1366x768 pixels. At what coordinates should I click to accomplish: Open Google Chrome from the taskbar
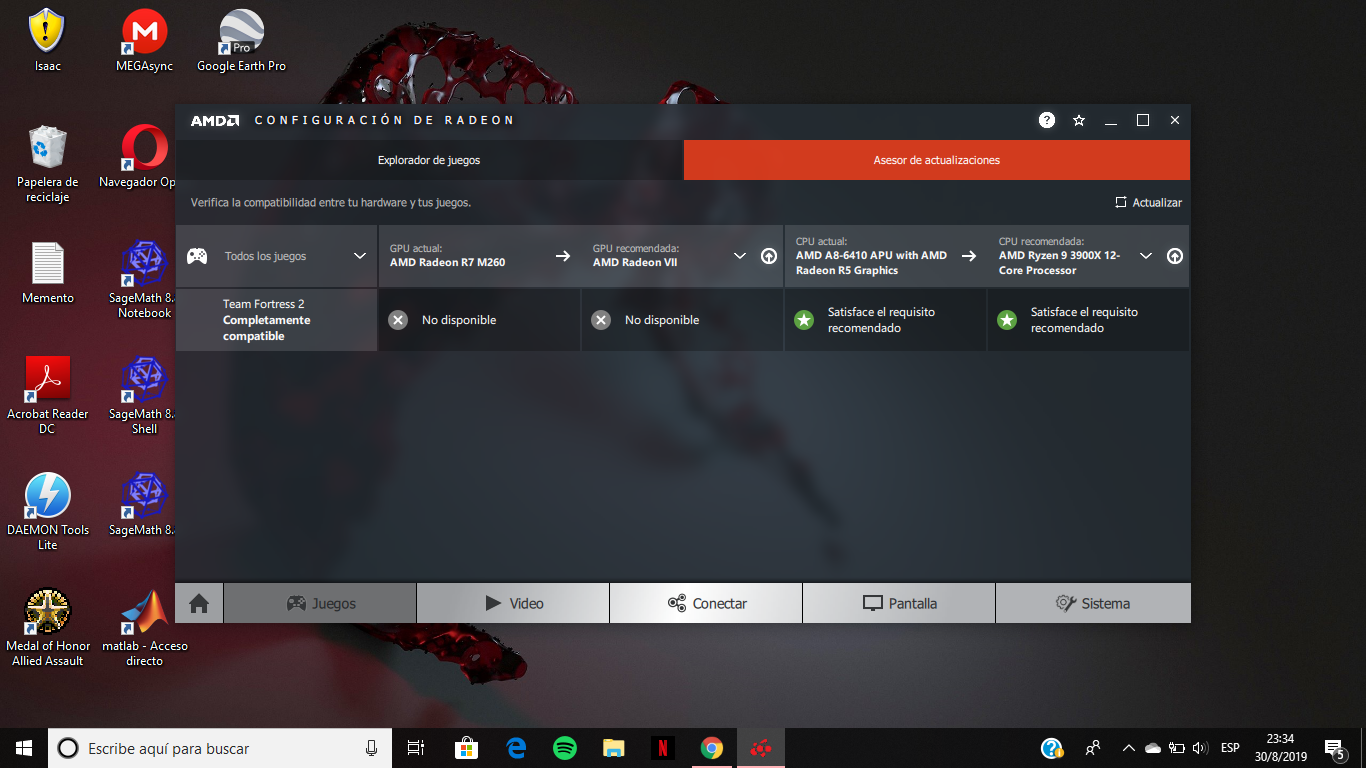712,748
